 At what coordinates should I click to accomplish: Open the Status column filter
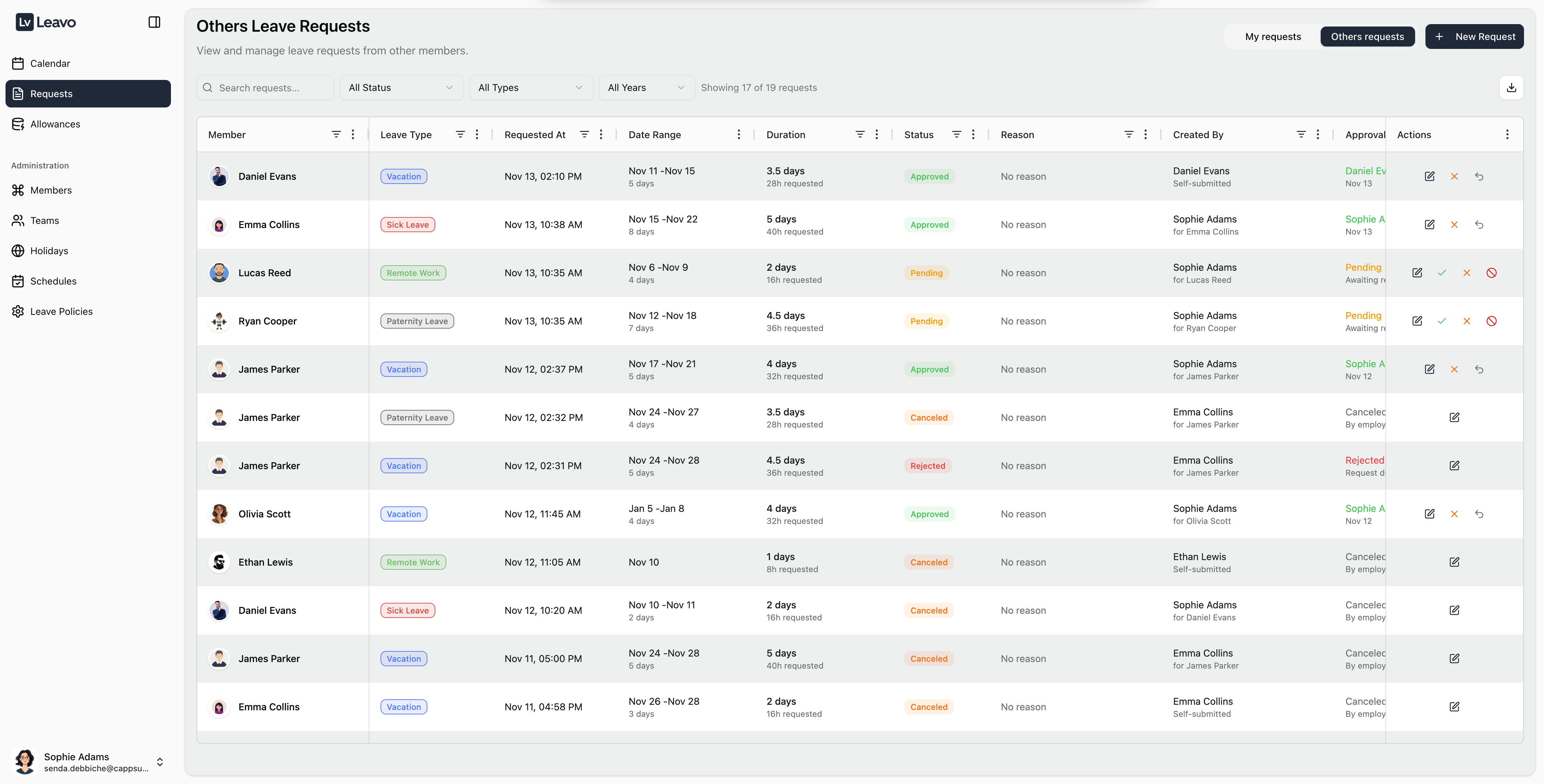956,134
